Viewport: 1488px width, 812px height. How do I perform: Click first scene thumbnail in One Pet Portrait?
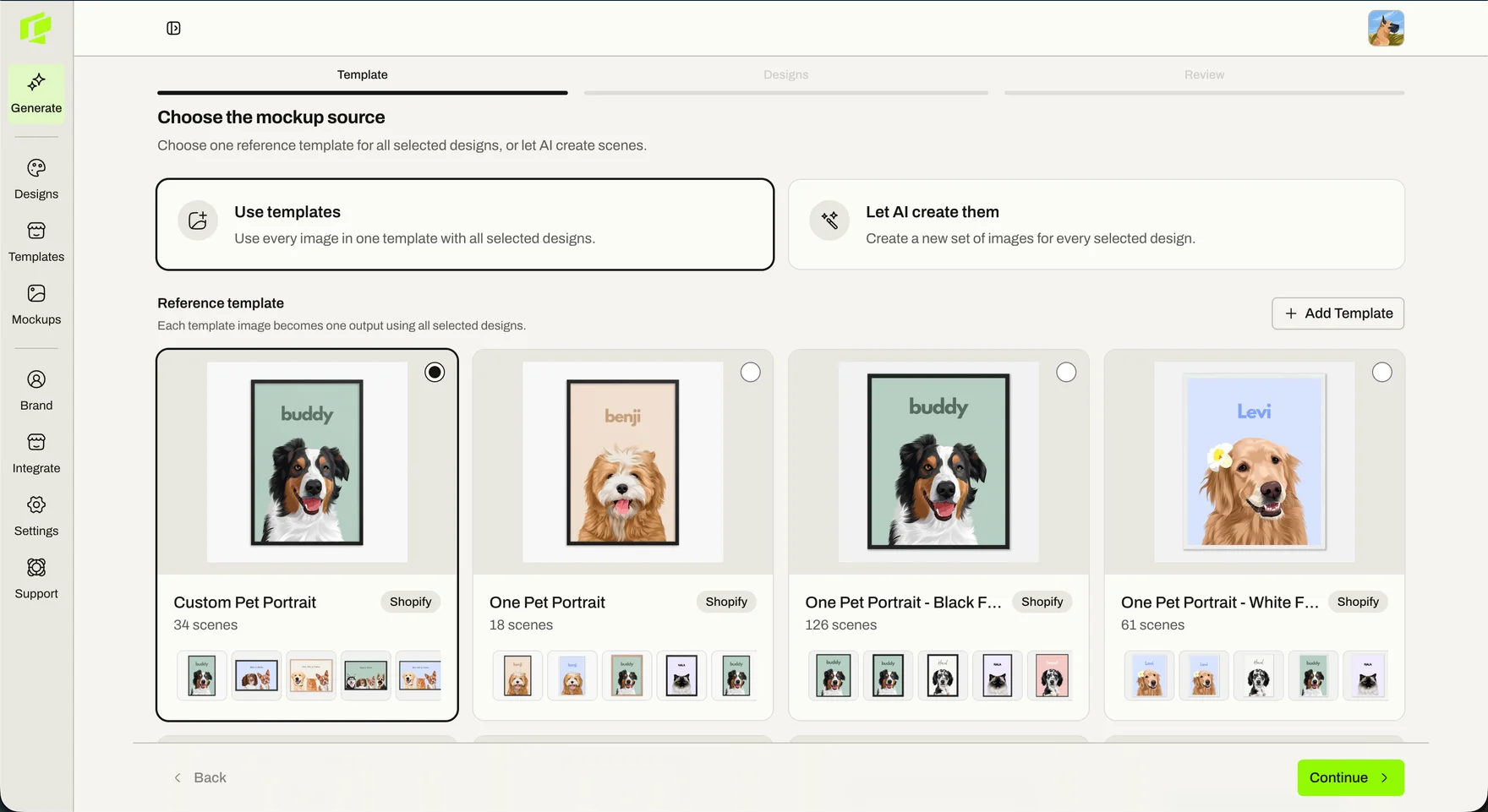pos(517,676)
